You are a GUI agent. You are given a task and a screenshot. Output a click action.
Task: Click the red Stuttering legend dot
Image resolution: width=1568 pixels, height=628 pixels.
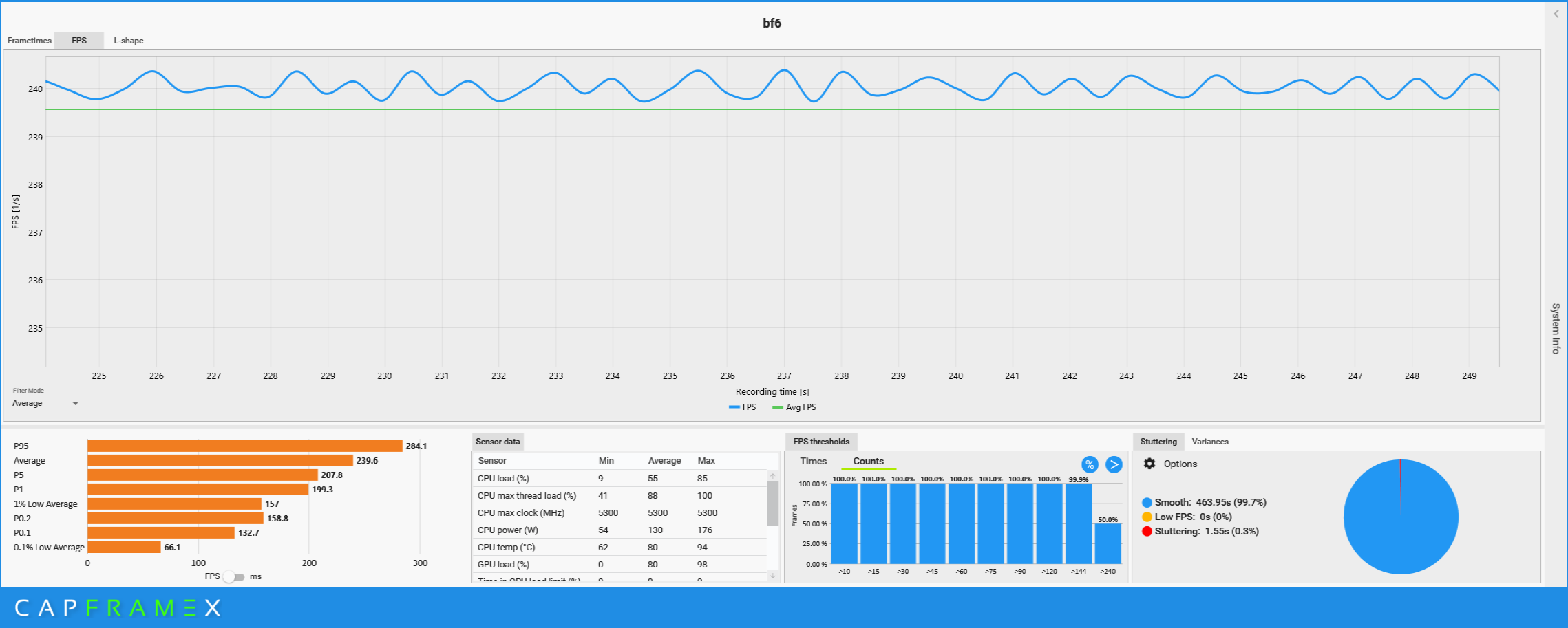coord(1147,532)
